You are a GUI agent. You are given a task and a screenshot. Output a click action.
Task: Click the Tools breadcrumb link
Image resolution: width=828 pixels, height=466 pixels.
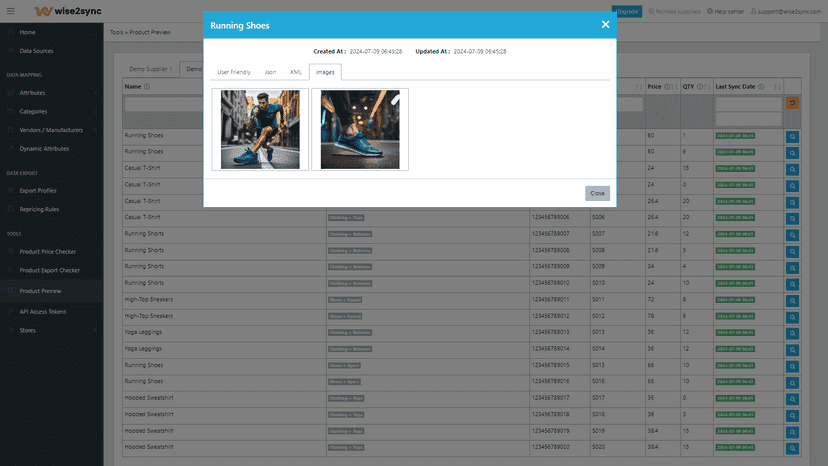pos(116,32)
